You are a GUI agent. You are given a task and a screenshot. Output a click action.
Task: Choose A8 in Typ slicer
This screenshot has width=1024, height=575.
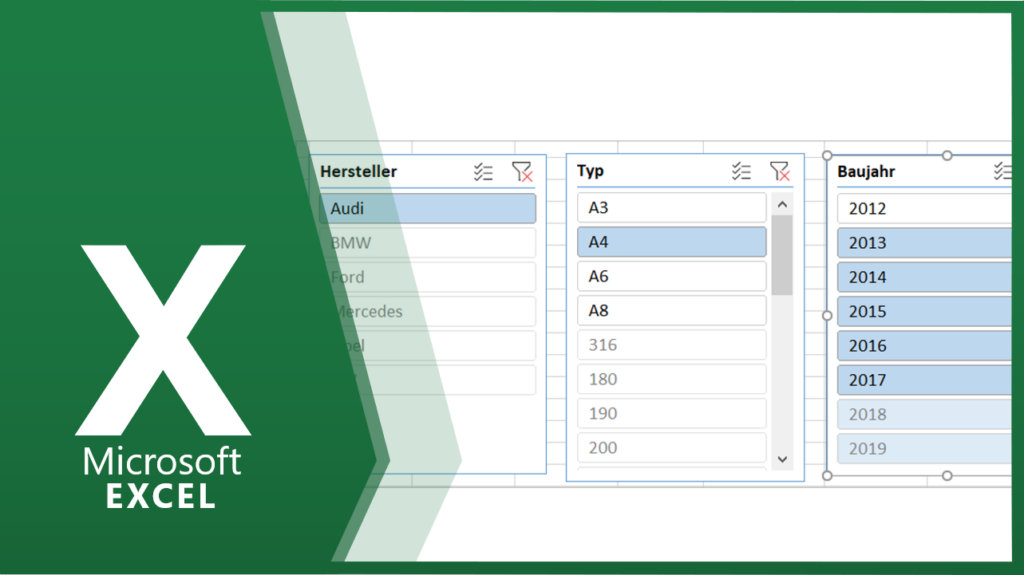click(x=671, y=310)
